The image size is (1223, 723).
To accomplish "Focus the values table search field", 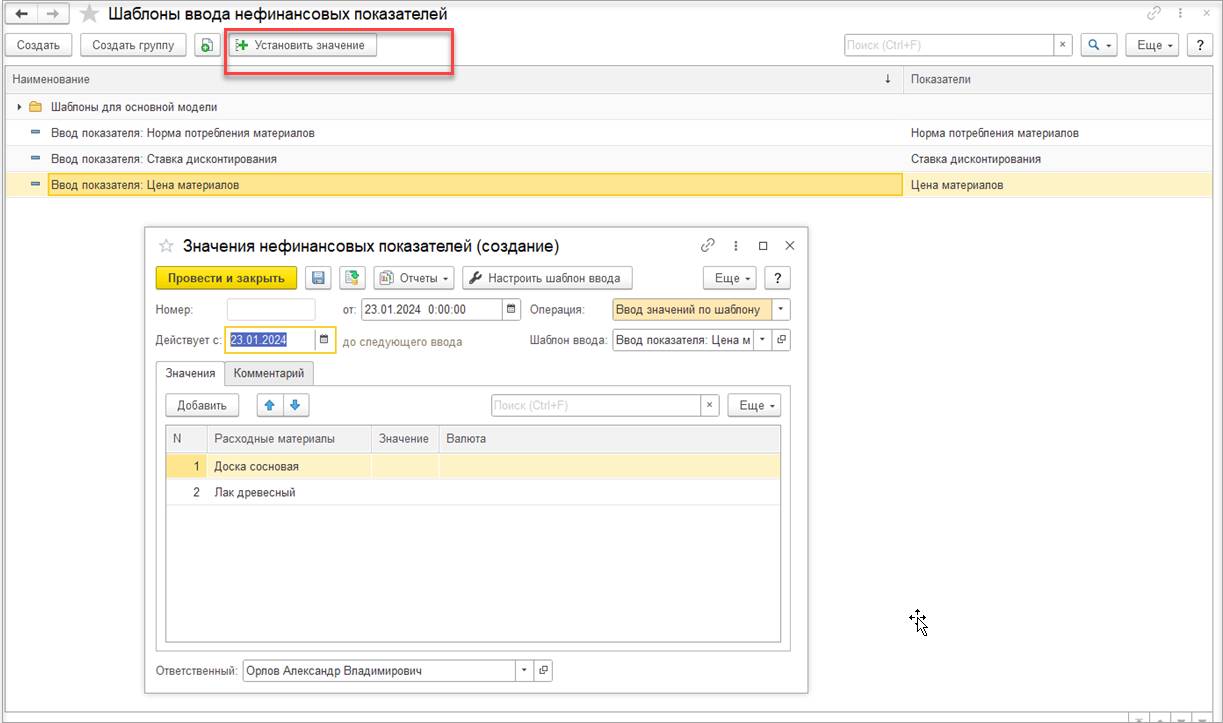I will point(595,405).
